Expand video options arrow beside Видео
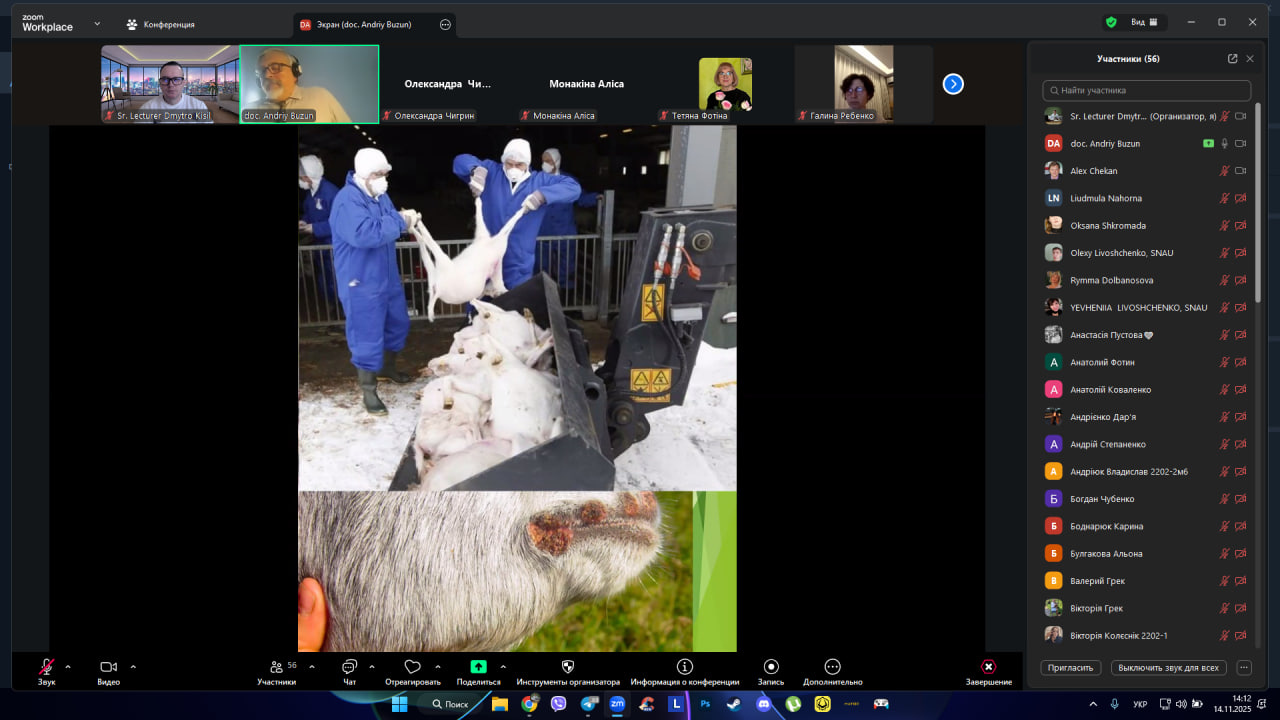The width and height of the screenshot is (1280, 720). pyautogui.click(x=133, y=667)
